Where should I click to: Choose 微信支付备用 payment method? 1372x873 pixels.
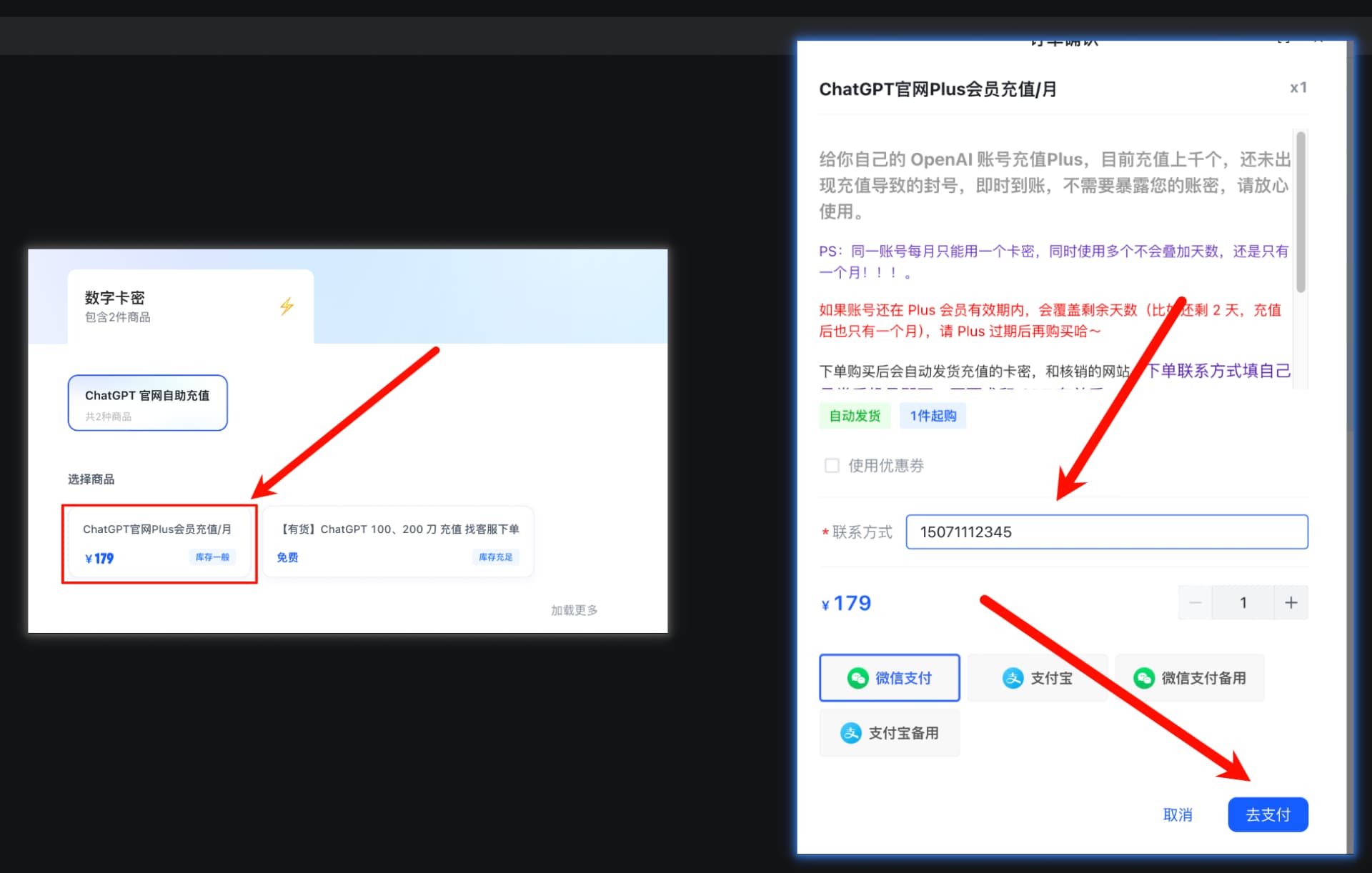[1190, 678]
